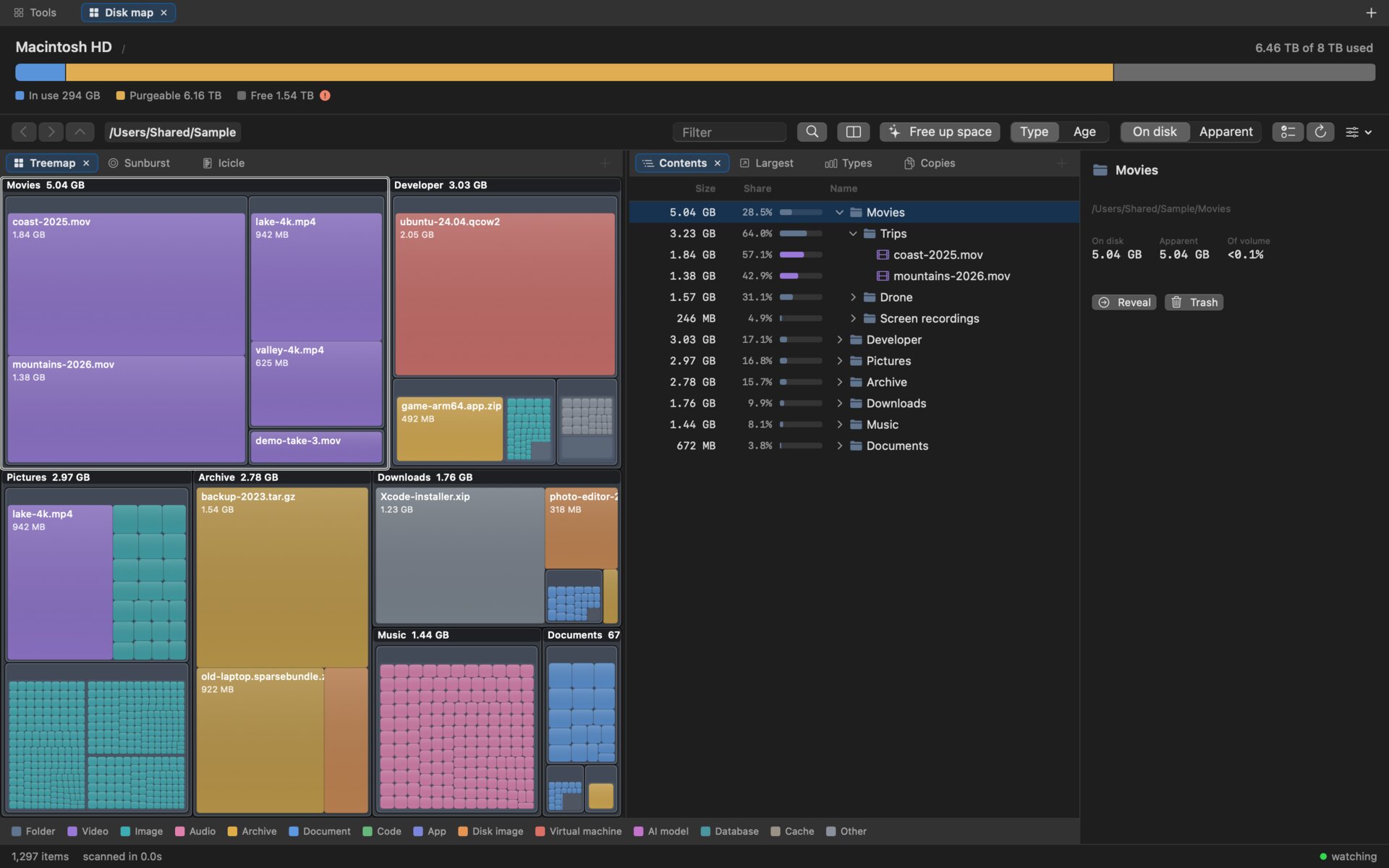The width and height of the screenshot is (1389, 868).
Task: Switch to the Sunburst view
Action: [139, 163]
